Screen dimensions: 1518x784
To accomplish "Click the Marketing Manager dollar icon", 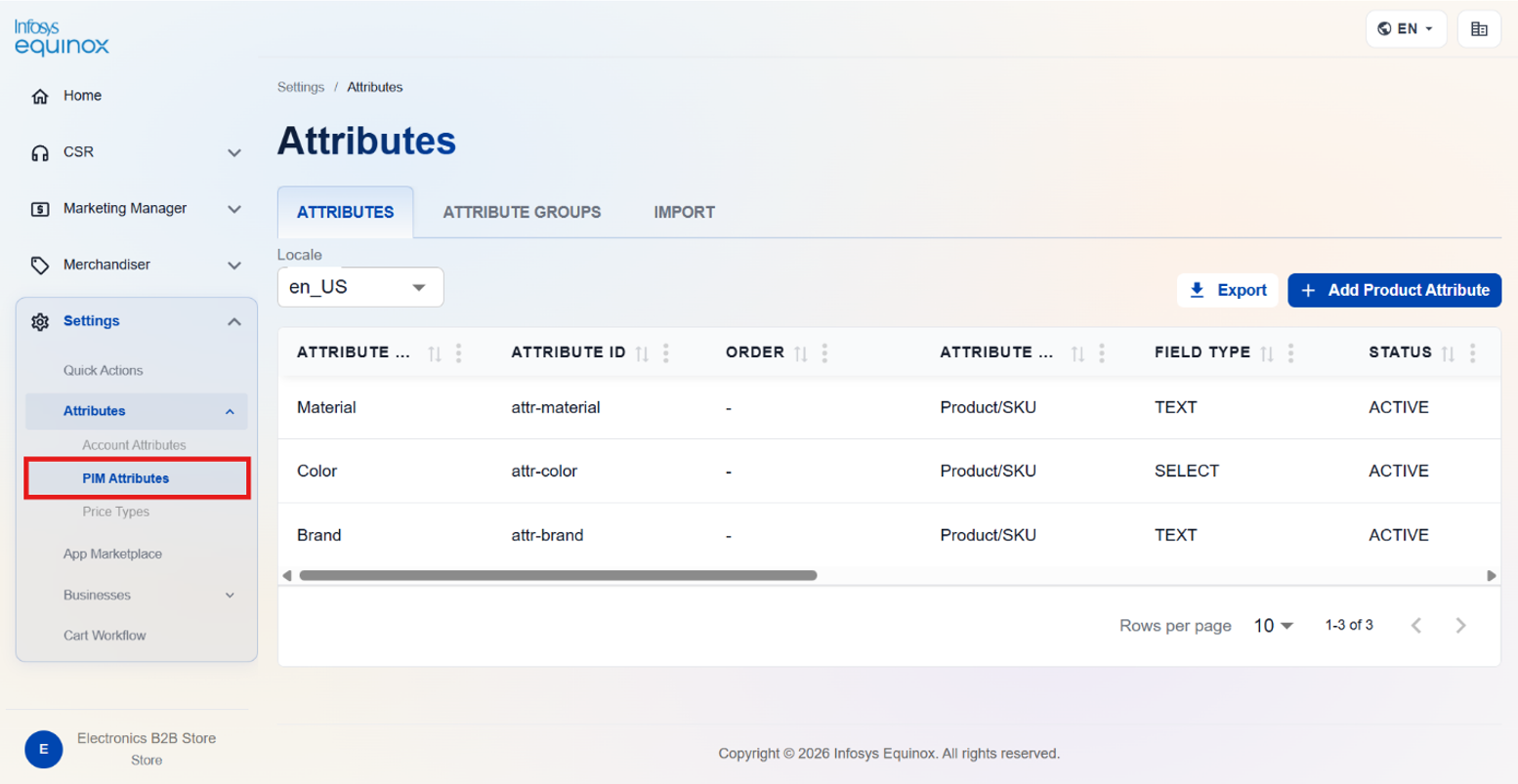I will 40,209.
